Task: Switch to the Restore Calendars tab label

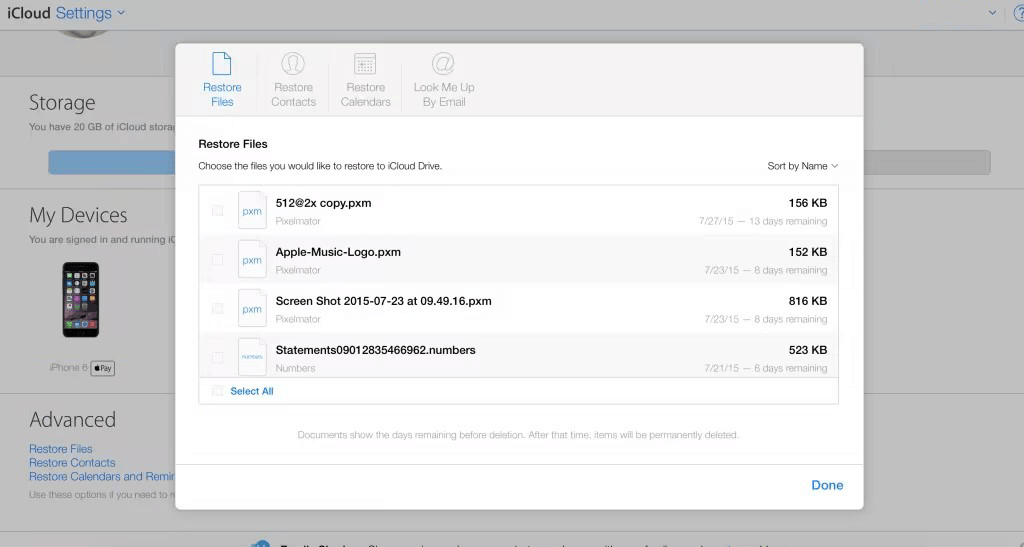Action: coord(365,95)
